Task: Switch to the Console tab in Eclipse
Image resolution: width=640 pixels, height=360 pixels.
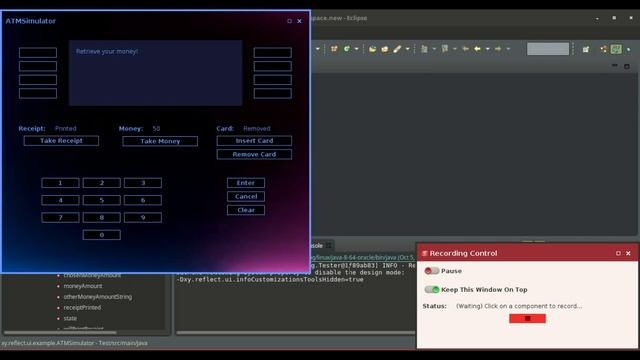Action: pos(321,245)
